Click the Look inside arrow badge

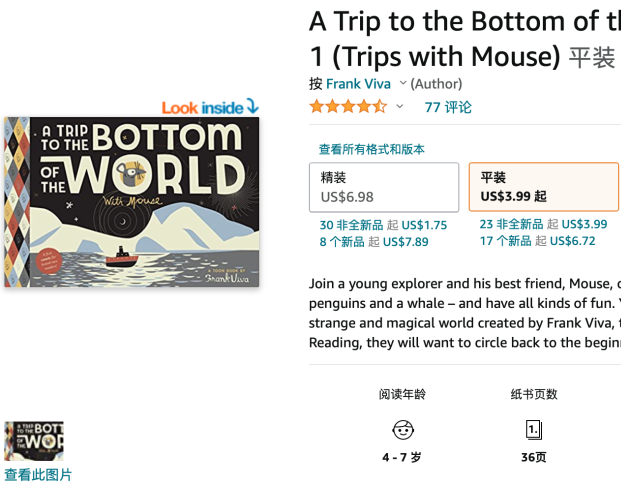pos(210,107)
